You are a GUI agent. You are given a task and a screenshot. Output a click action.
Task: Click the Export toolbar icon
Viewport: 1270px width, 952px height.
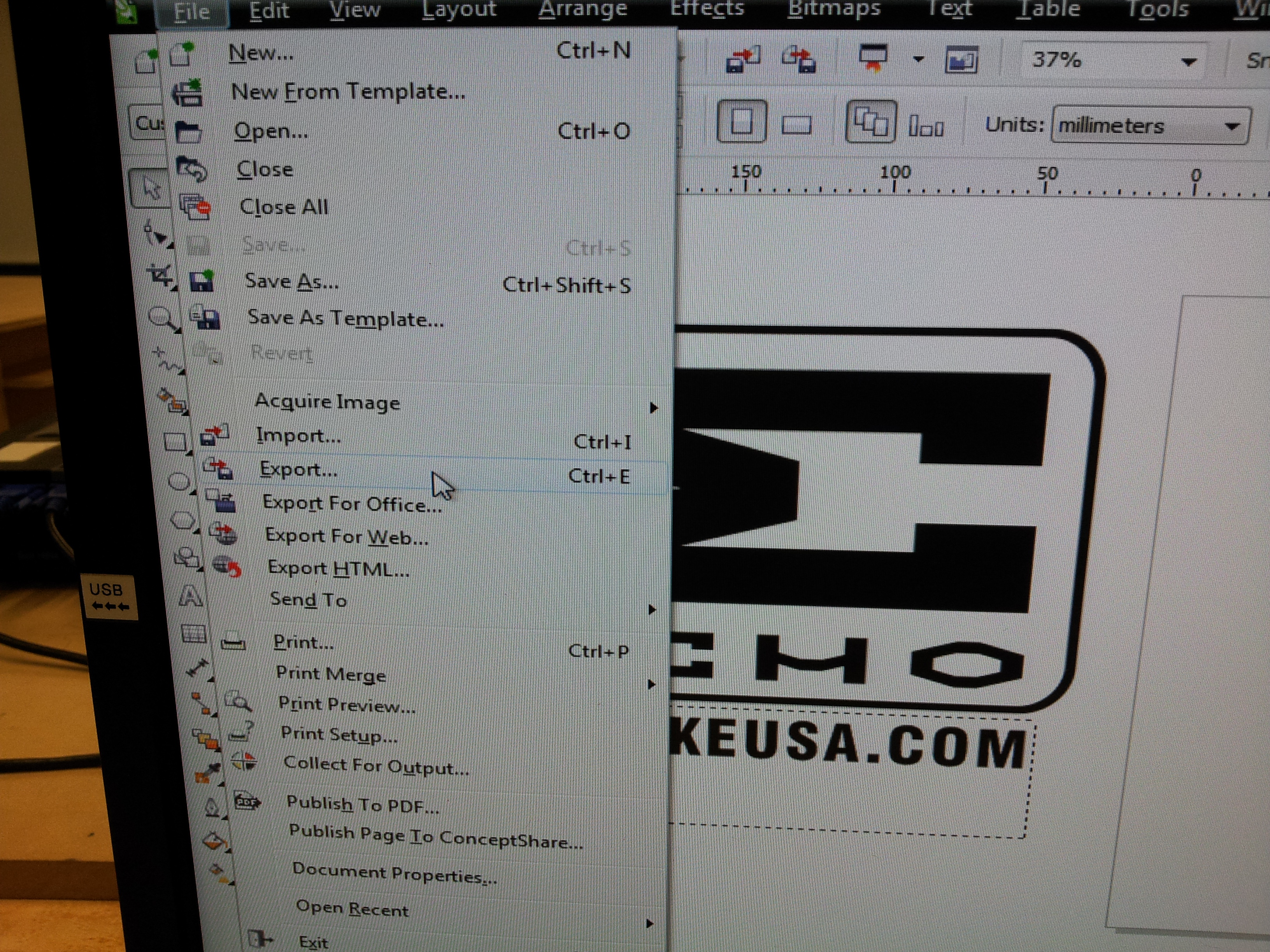click(799, 59)
